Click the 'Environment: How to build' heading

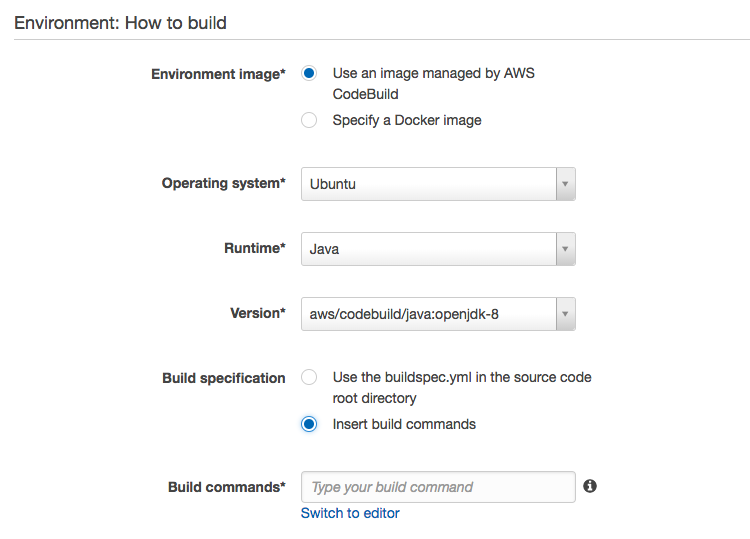[x=120, y=21]
